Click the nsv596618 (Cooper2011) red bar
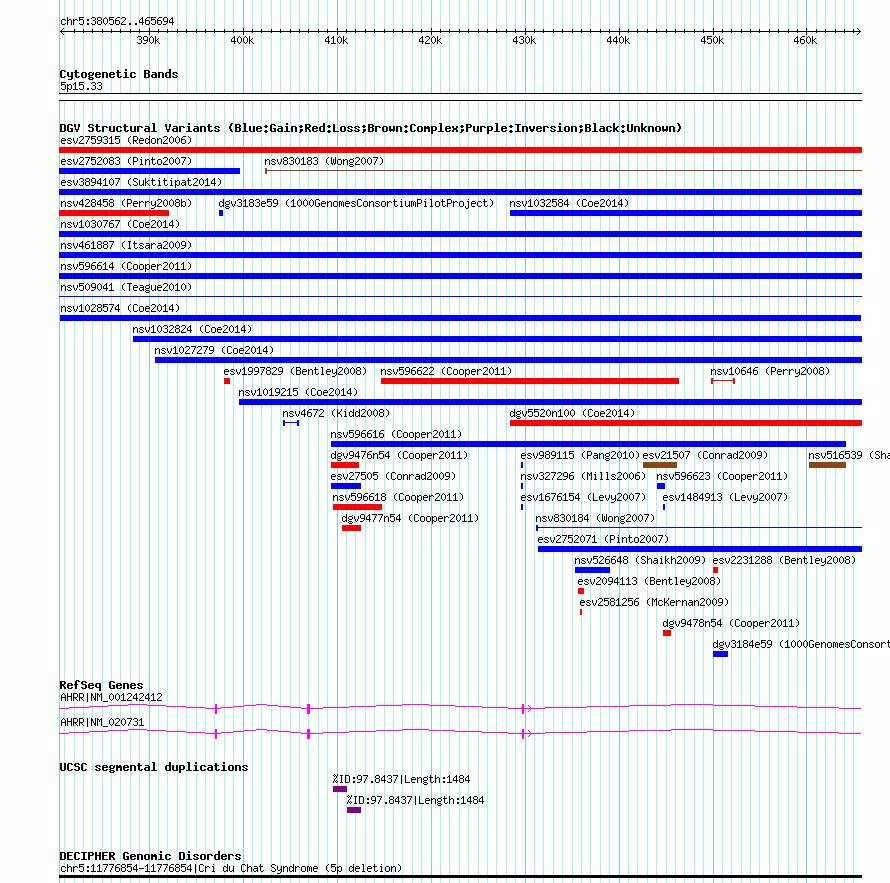This screenshot has width=890, height=883. (x=357, y=507)
